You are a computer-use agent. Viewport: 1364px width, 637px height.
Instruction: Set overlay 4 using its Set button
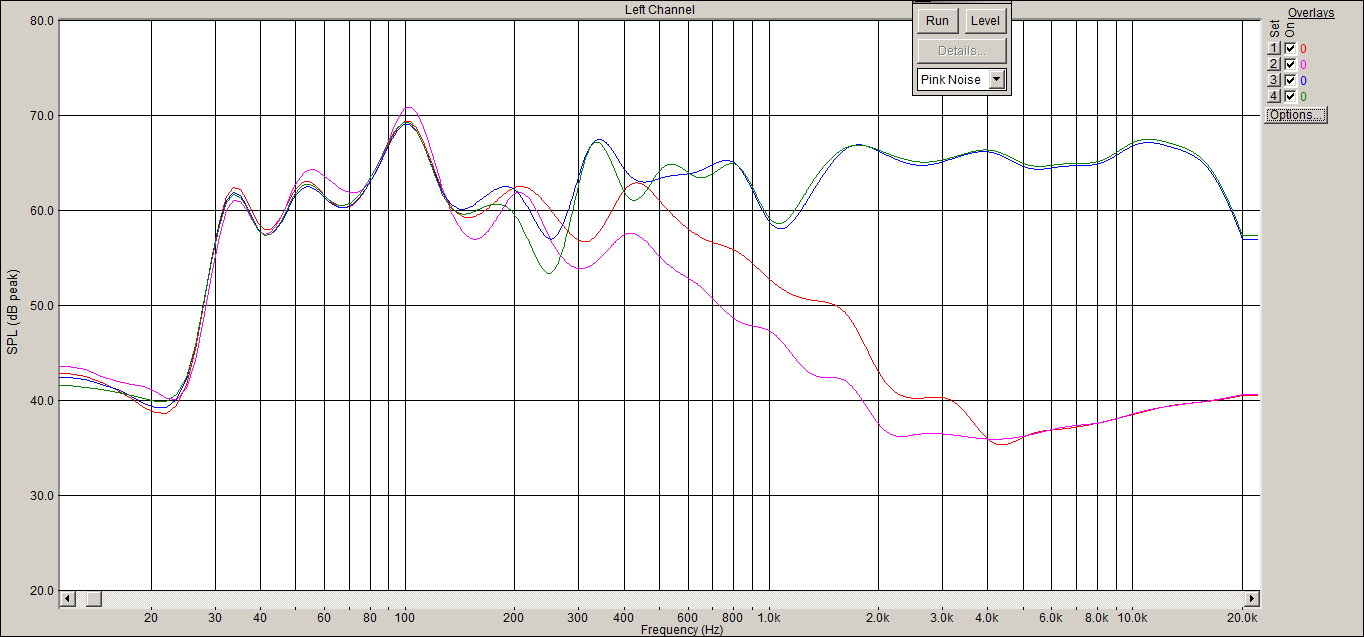click(1274, 96)
